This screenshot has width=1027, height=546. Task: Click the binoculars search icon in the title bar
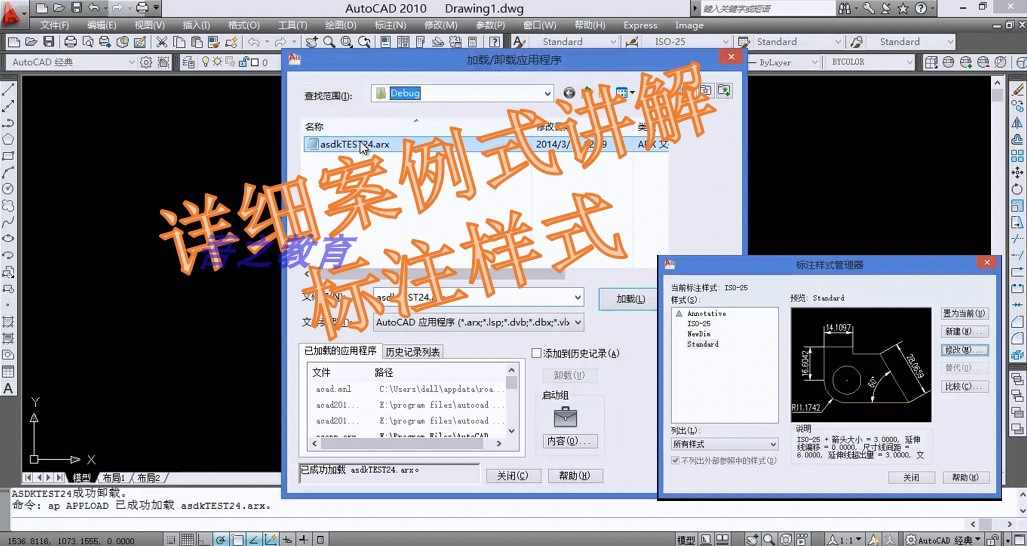(845, 9)
